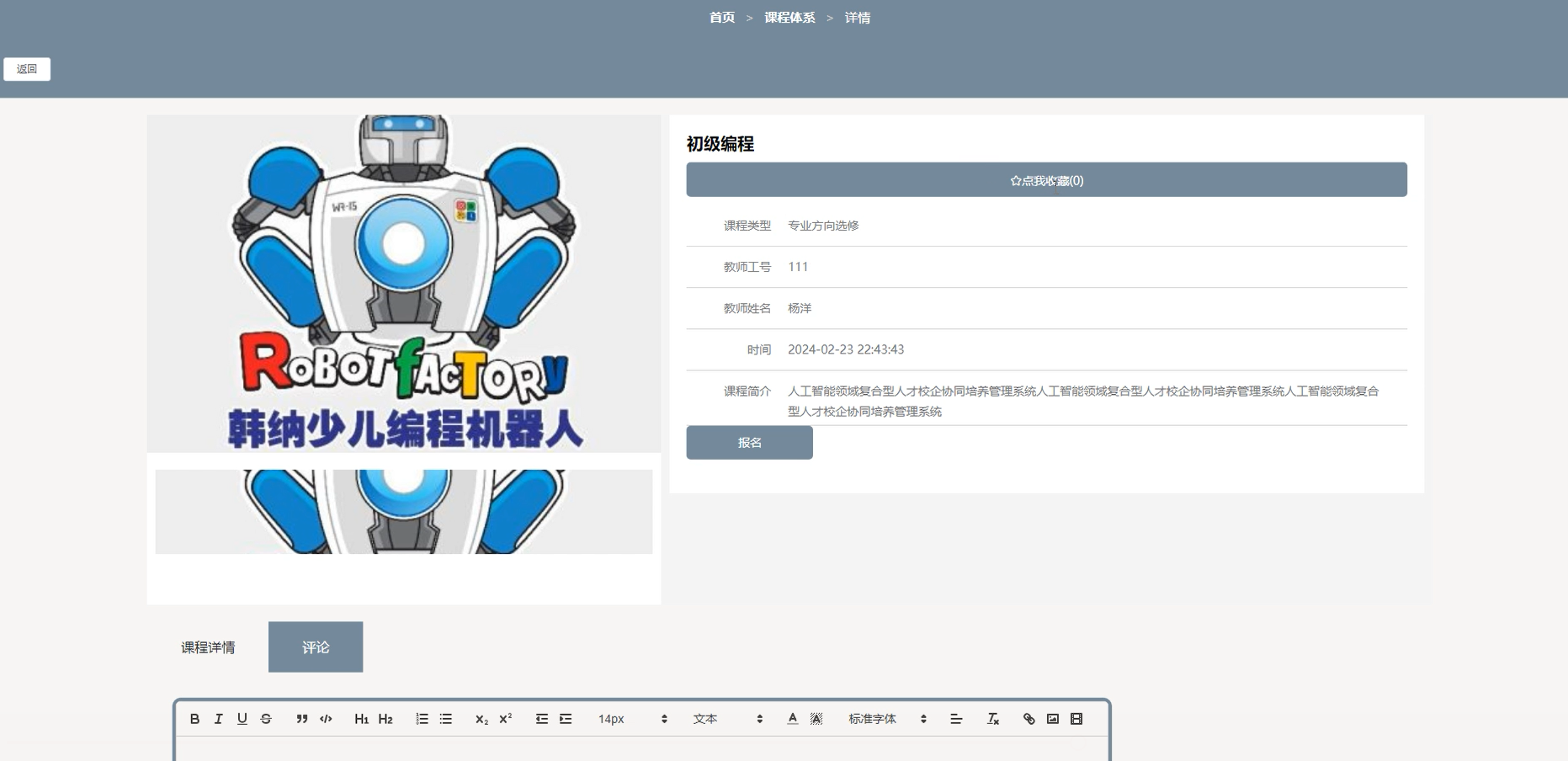Click the 初级编程 course title
The height and width of the screenshot is (761, 1568).
(x=720, y=144)
